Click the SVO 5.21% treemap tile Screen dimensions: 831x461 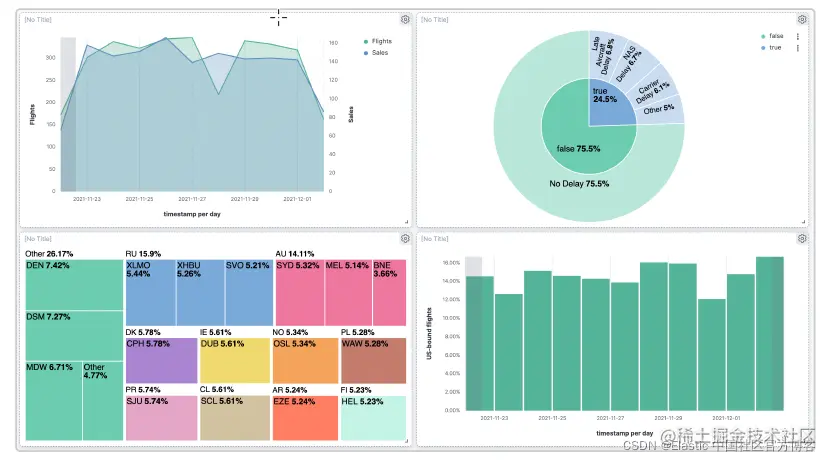(x=249, y=292)
